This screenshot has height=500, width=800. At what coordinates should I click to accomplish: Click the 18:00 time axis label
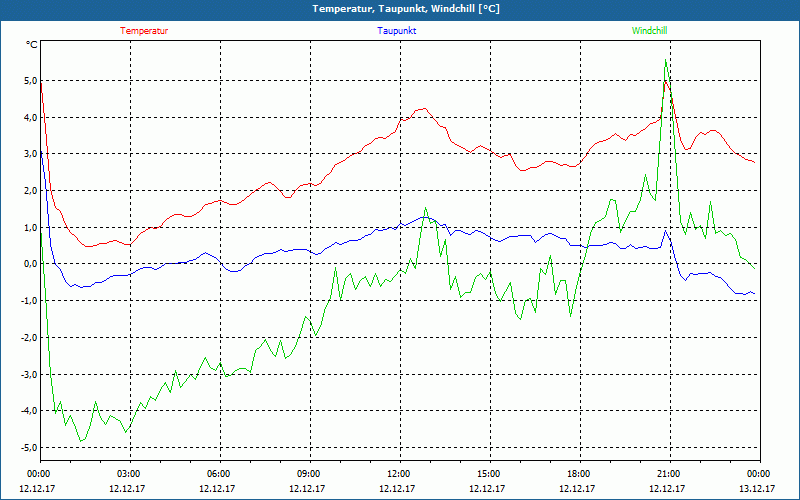pyautogui.click(x=580, y=473)
